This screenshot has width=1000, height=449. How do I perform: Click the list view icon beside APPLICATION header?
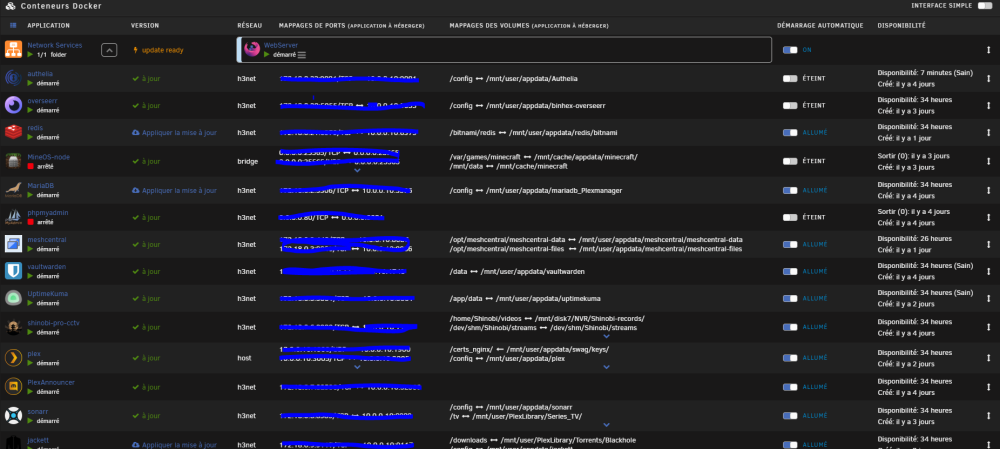tap(13, 26)
